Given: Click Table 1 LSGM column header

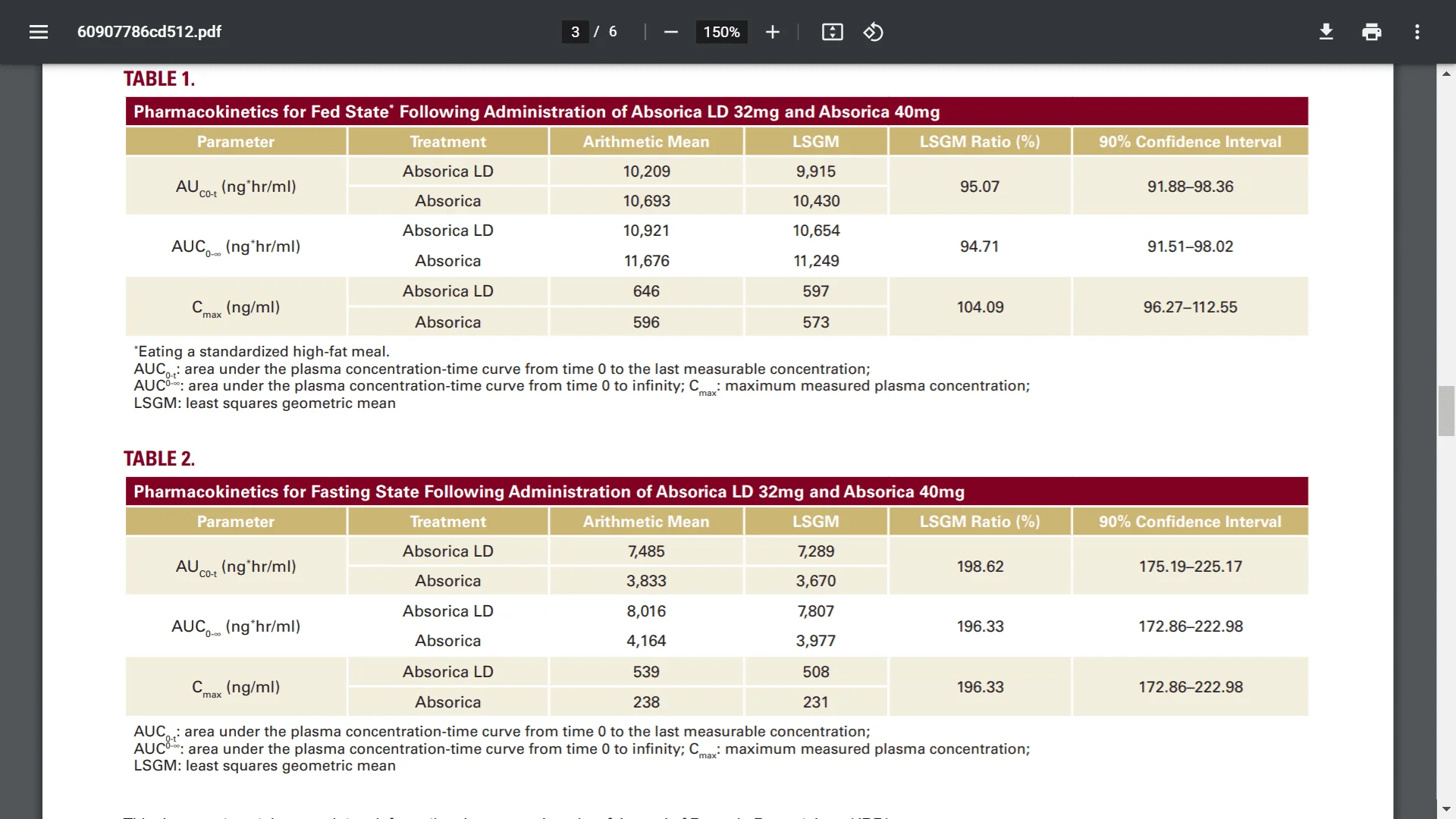Looking at the screenshot, I should click(x=816, y=142).
